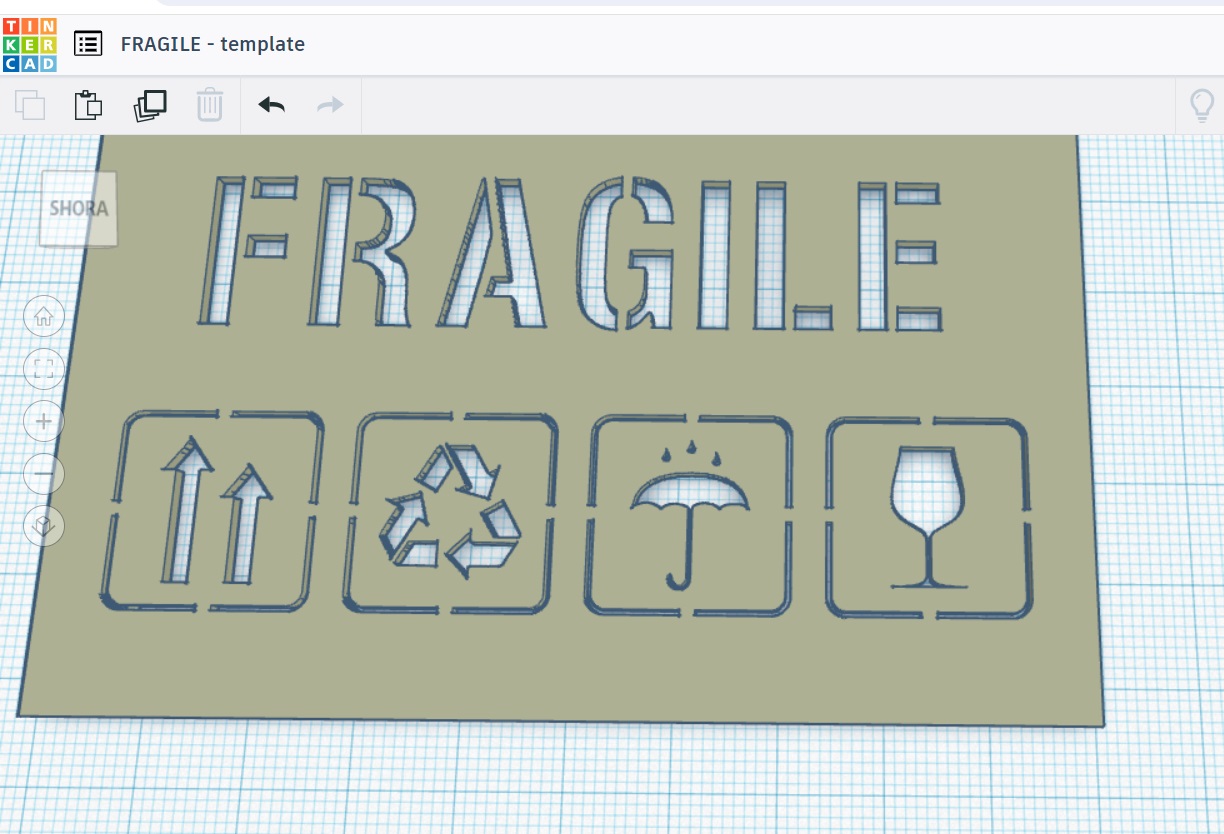This screenshot has height=834, width=1224.
Task: Click the view cube
Action: (78, 209)
